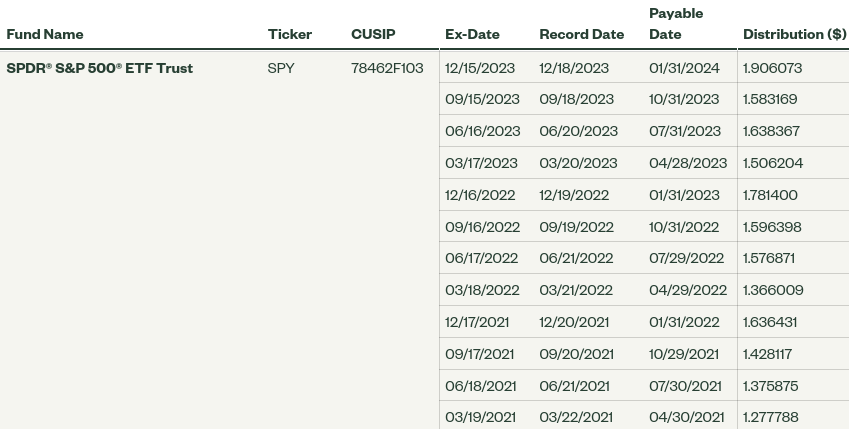Click the Ticker column header
Image resolution: width=849 pixels, height=429 pixels.
click(x=290, y=34)
